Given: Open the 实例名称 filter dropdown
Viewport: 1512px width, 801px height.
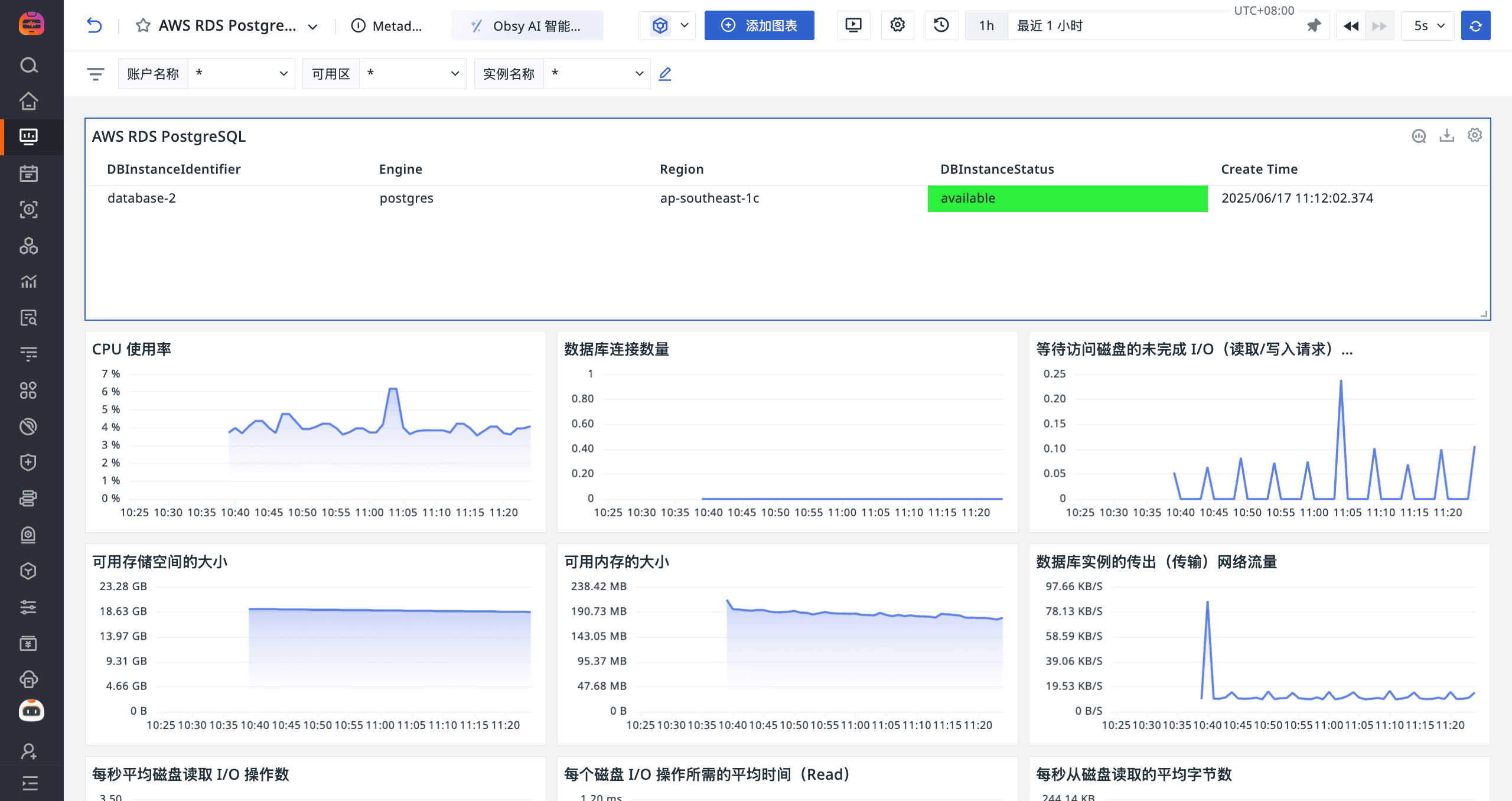Looking at the screenshot, I should (597, 74).
